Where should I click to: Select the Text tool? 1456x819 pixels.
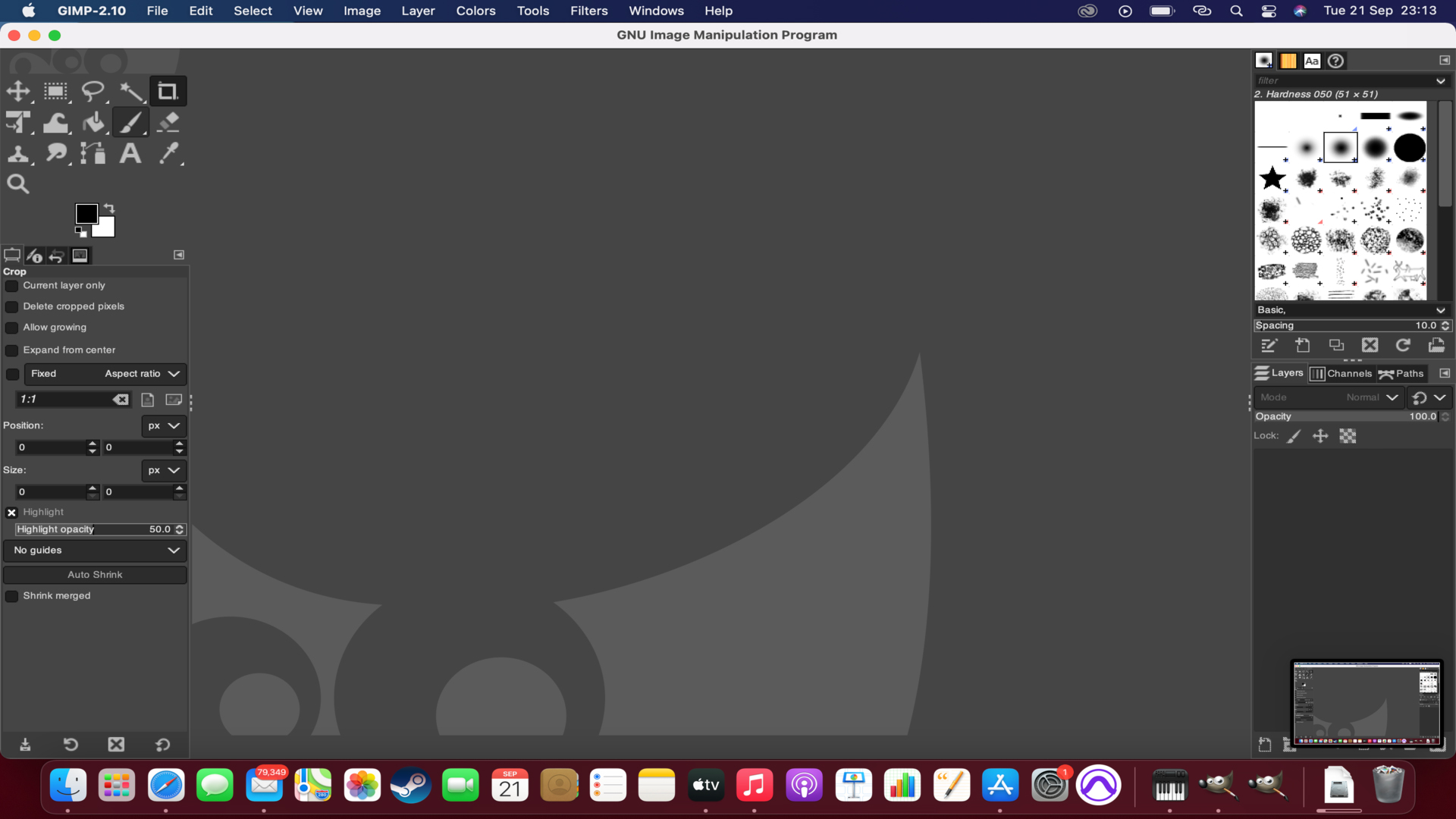[x=131, y=153]
